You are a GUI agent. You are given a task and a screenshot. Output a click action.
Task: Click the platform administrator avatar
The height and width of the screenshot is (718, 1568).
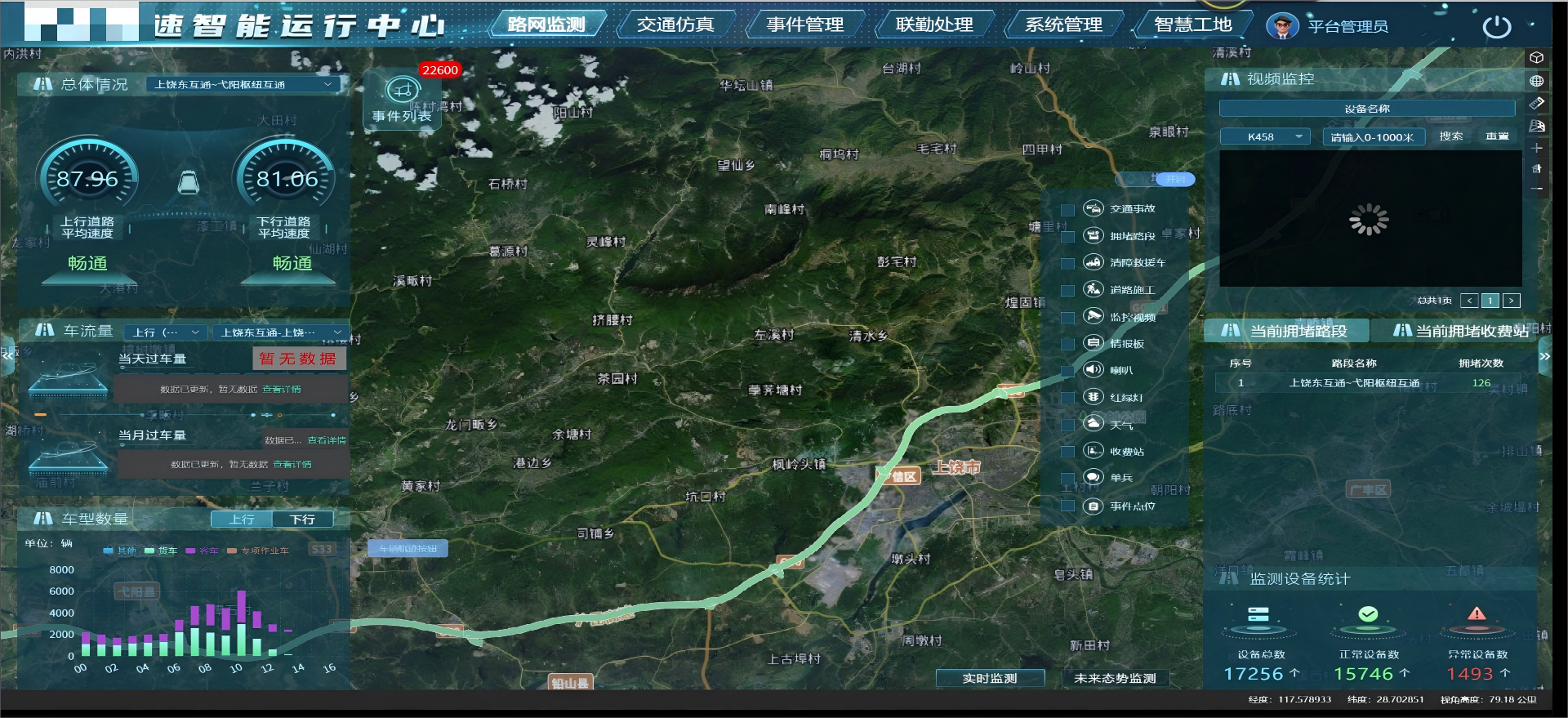point(1282,26)
